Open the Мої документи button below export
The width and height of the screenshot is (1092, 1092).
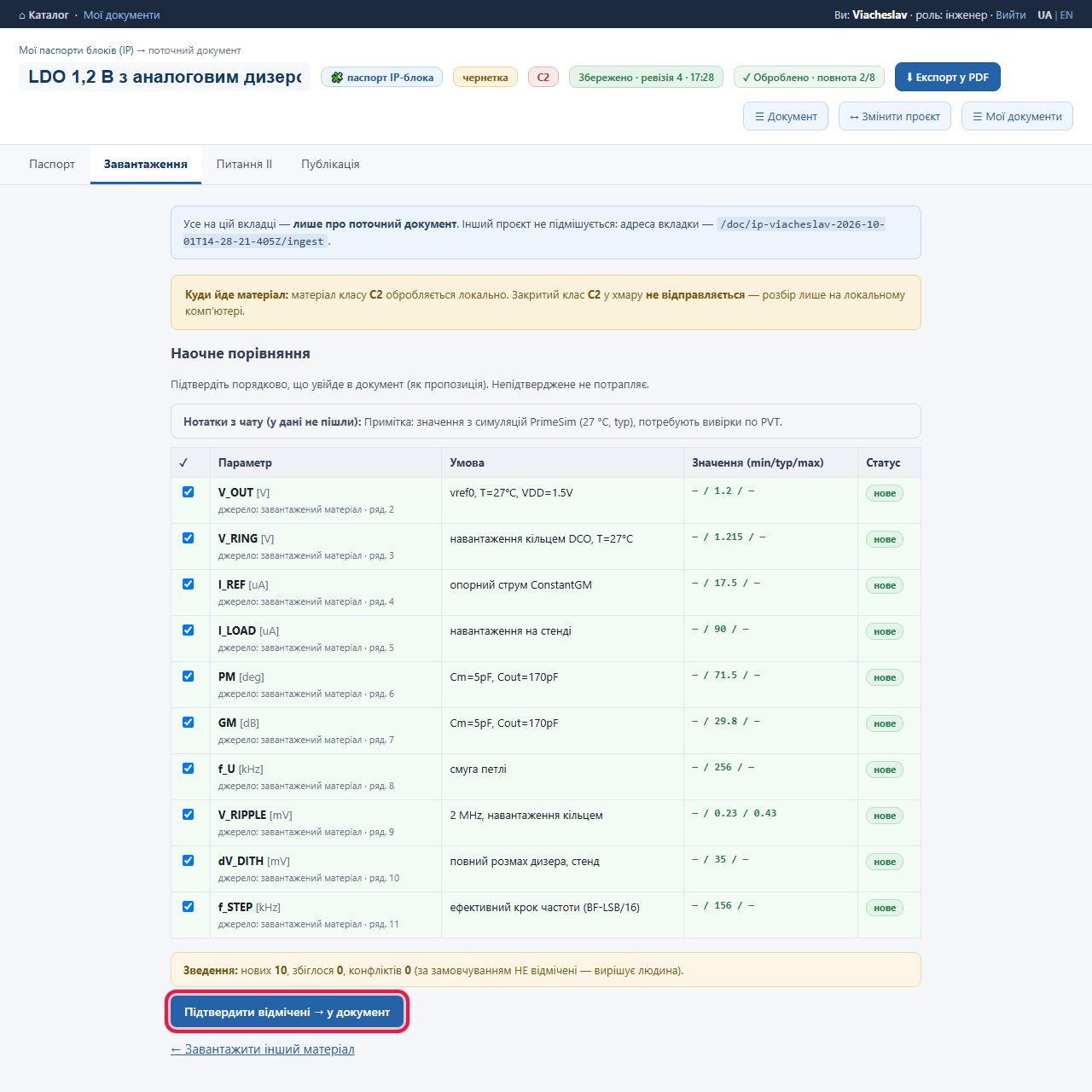pos(1017,116)
